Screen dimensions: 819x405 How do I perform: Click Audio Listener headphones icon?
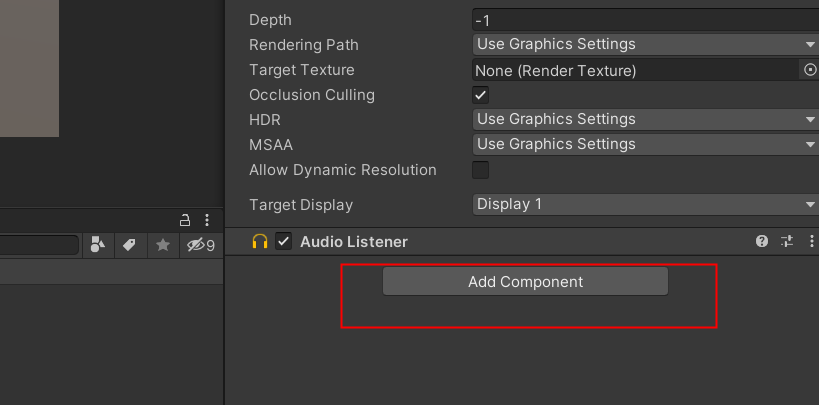(260, 241)
